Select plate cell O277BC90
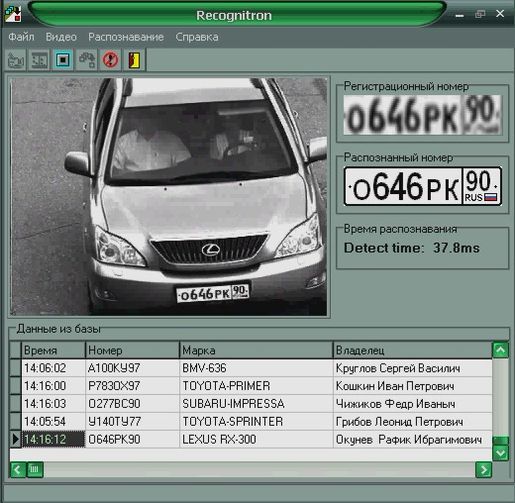Screen dimensions: 515x503 (x=132, y=404)
